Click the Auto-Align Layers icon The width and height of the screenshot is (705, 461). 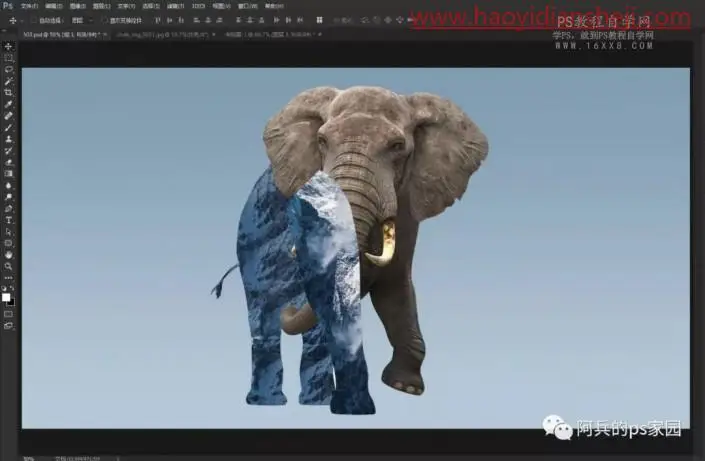(x=319, y=20)
